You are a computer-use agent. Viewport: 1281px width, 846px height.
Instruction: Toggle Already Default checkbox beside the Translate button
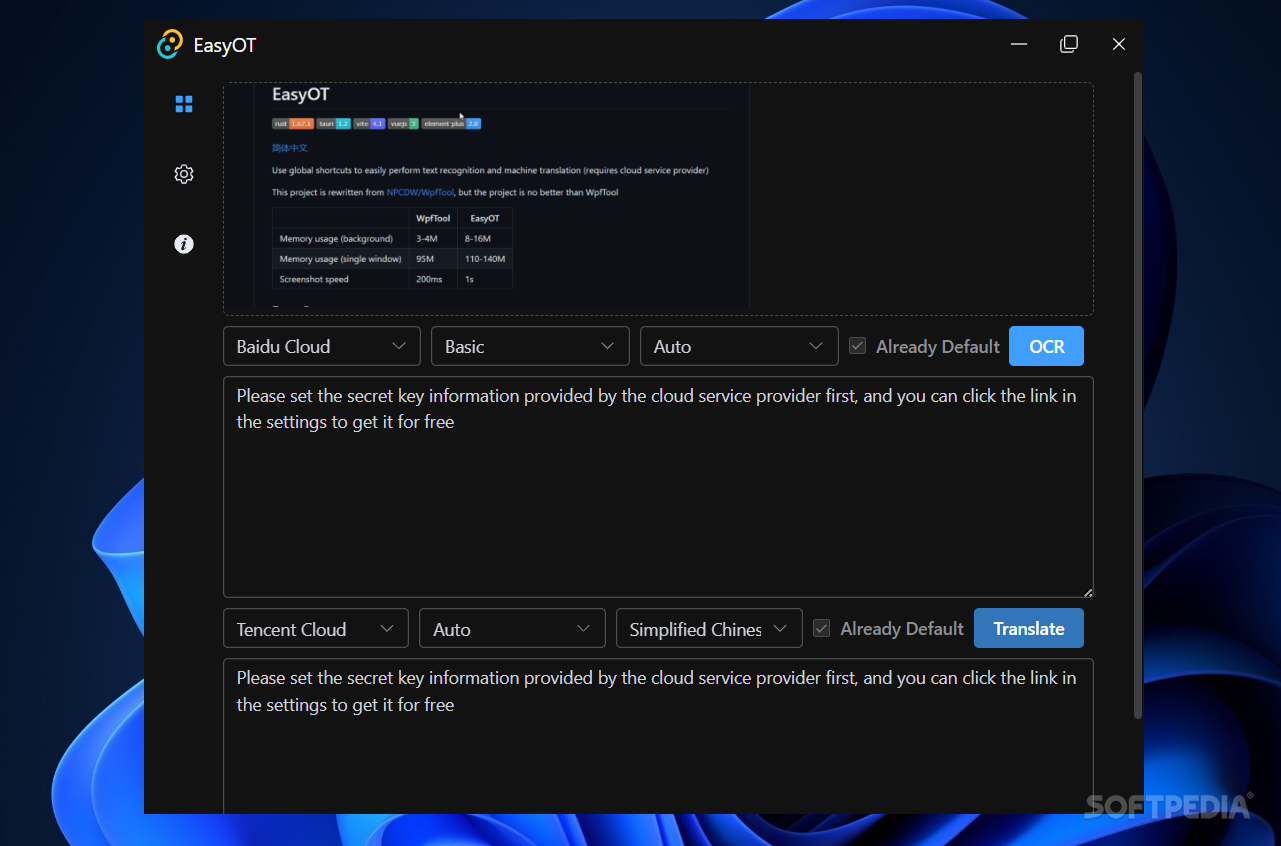(x=821, y=629)
